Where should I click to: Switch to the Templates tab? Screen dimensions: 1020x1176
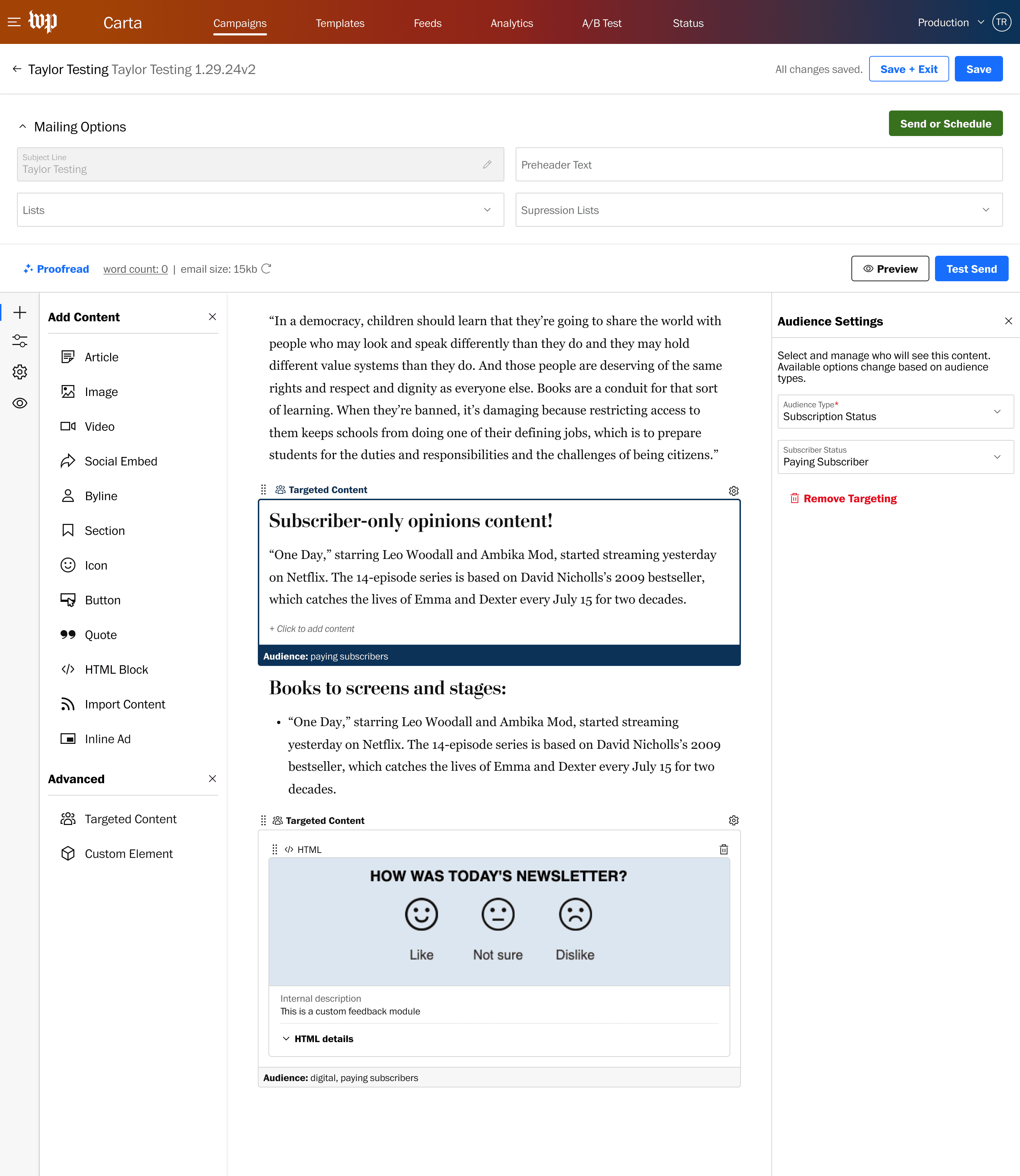point(340,23)
